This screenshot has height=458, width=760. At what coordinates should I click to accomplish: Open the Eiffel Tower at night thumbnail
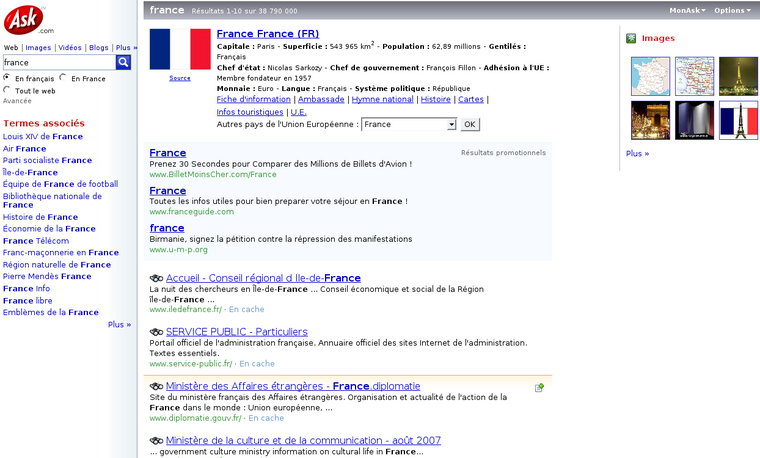[x=738, y=76]
